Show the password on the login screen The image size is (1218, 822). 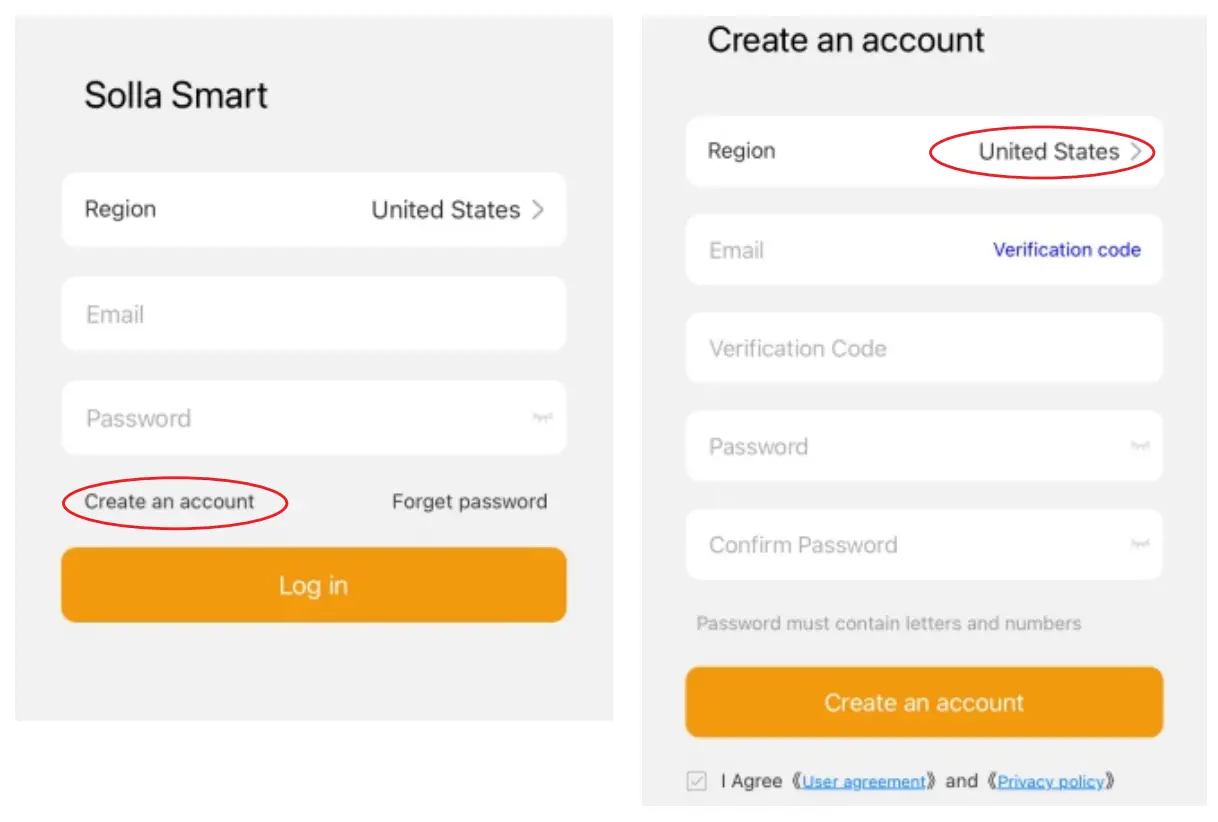point(541,418)
